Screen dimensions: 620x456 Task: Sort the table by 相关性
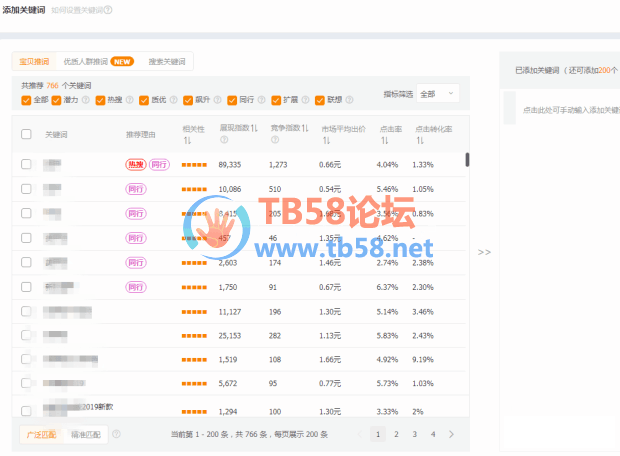(x=187, y=140)
